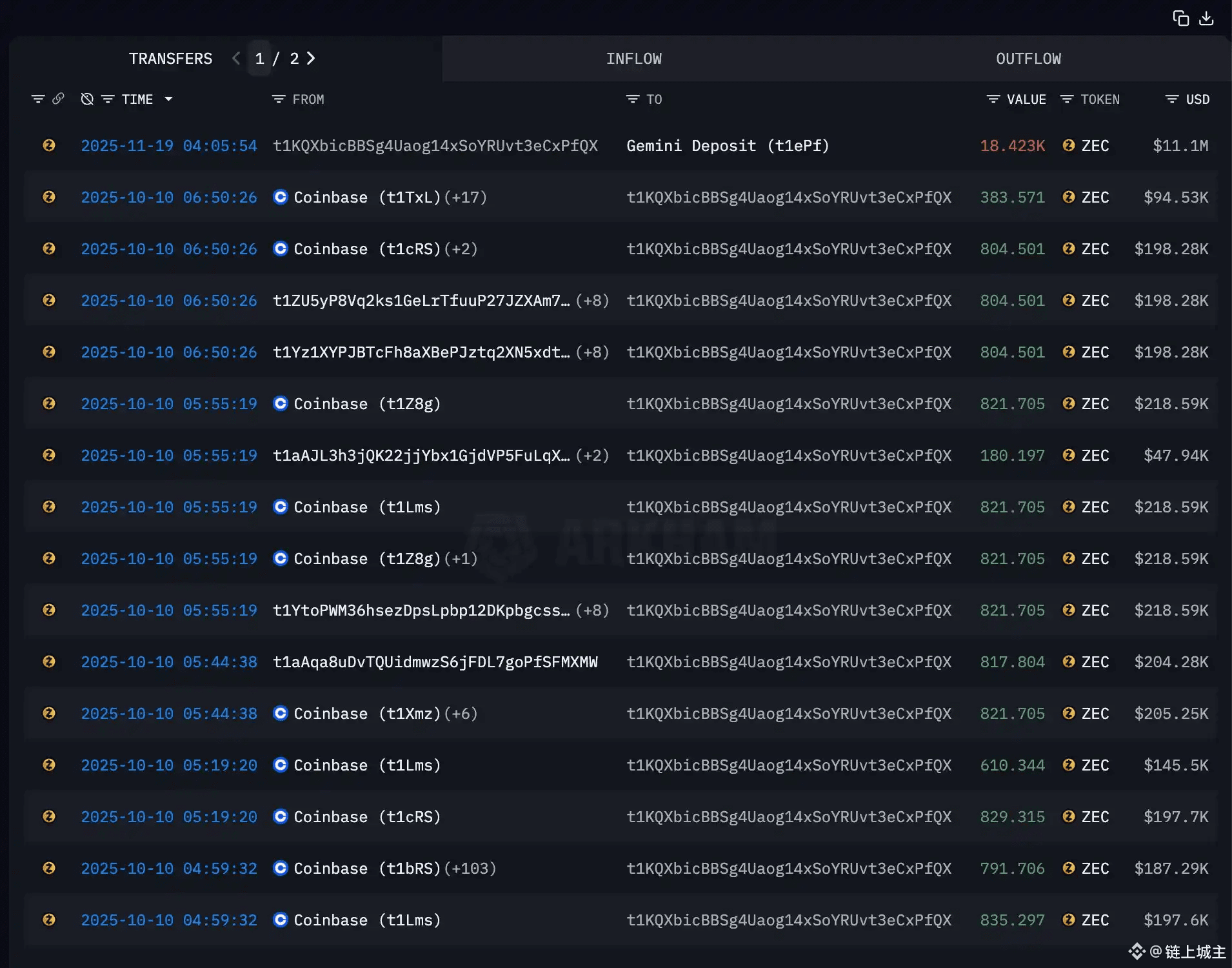Open Gemini Deposit (t1ePf) address link
1232x968 pixels.
coord(727,146)
